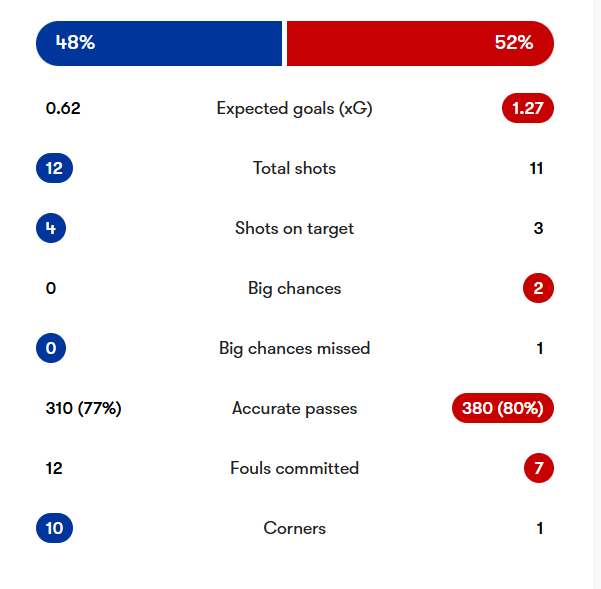Select the Shots on target label
The height and width of the screenshot is (589, 601).
294,228
